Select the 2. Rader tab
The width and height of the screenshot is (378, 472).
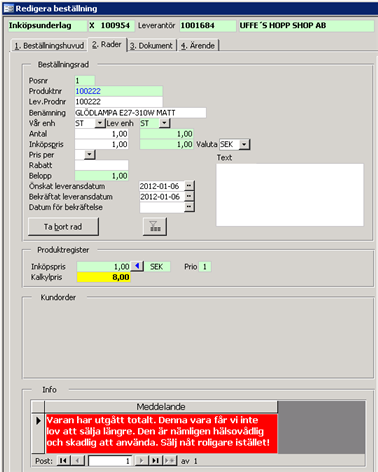(x=107, y=44)
